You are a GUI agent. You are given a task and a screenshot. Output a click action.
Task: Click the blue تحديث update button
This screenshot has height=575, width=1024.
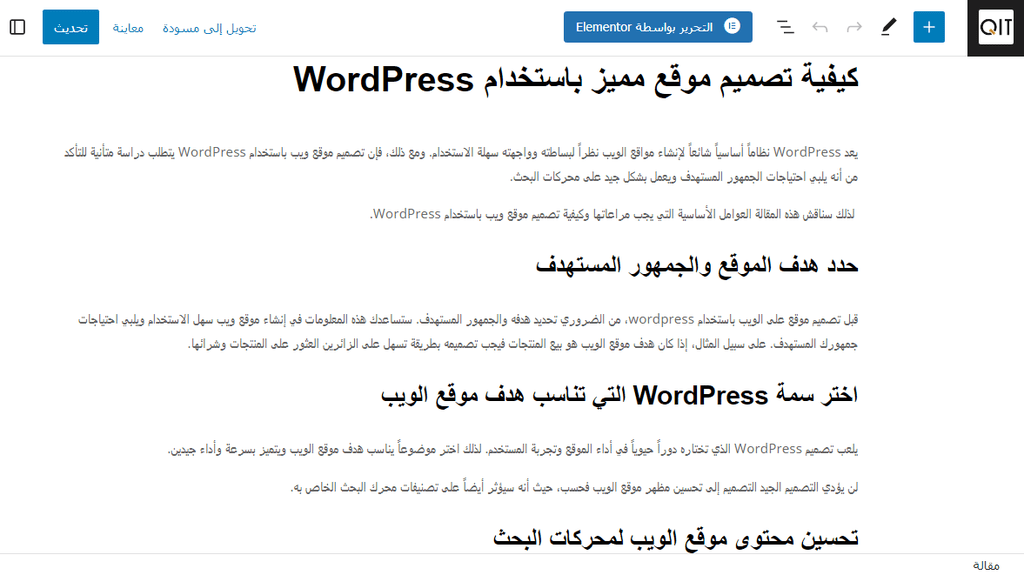coord(71,27)
